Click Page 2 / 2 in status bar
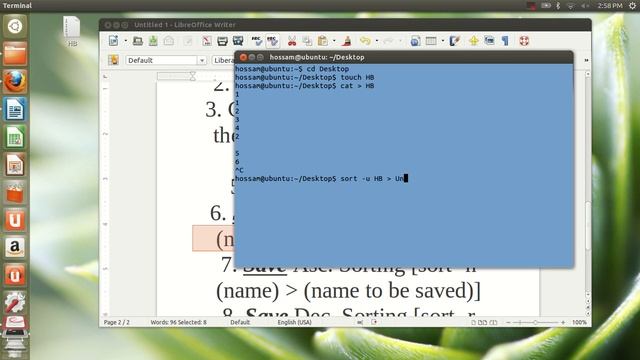Image resolution: width=640 pixels, height=360 pixels. pyautogui.click(x=117, y=322)
